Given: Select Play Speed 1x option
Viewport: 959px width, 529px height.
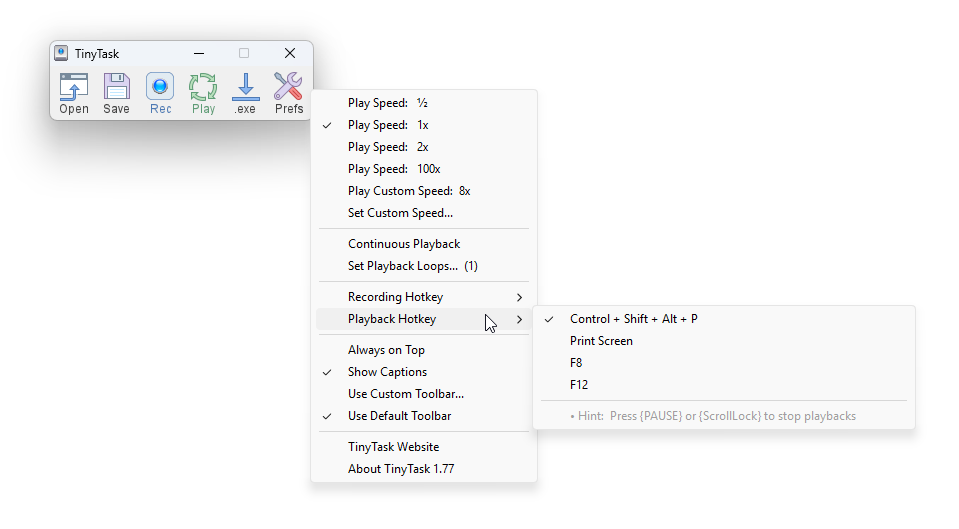Looking at the screenshot, I should [x=424, y=125].
